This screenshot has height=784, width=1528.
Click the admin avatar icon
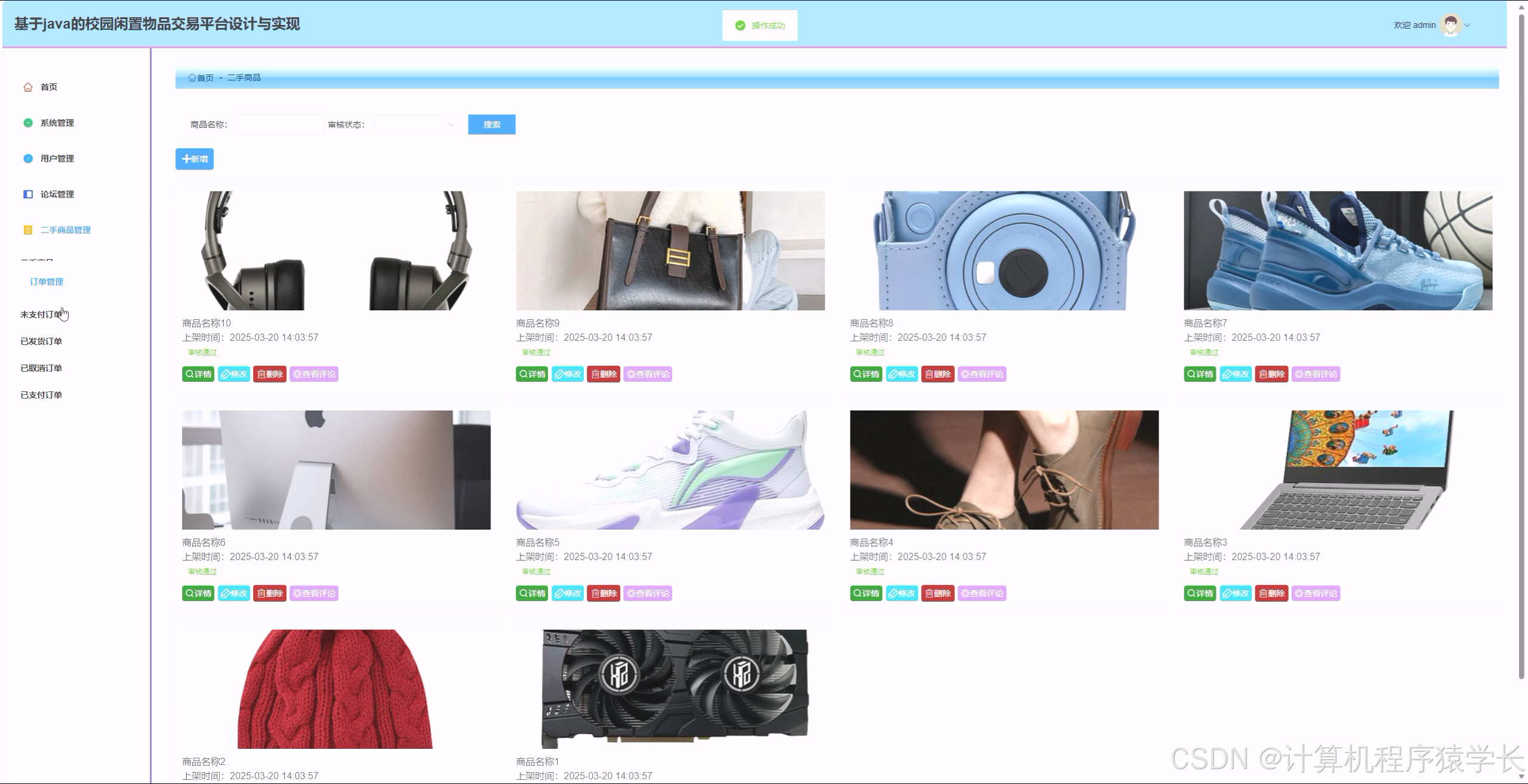1450,25
